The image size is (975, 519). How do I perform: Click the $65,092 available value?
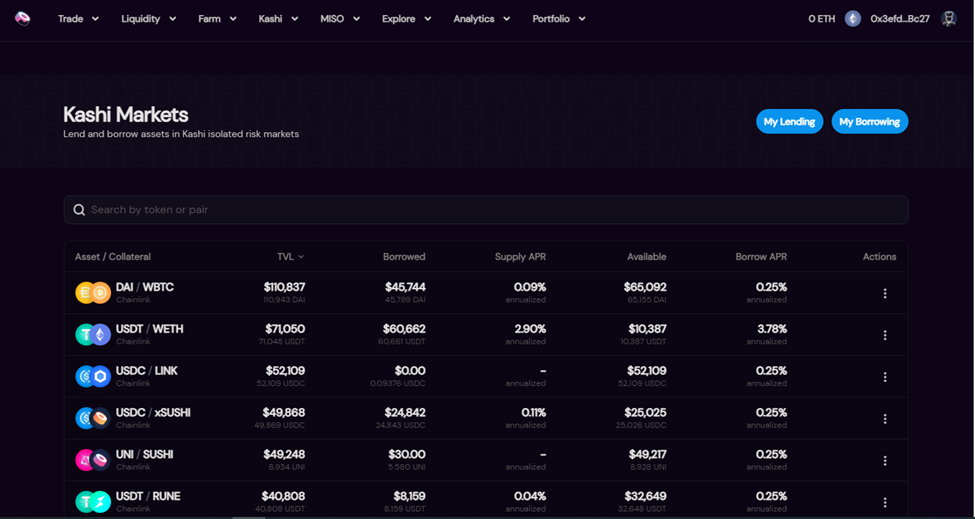pos(645,287)
